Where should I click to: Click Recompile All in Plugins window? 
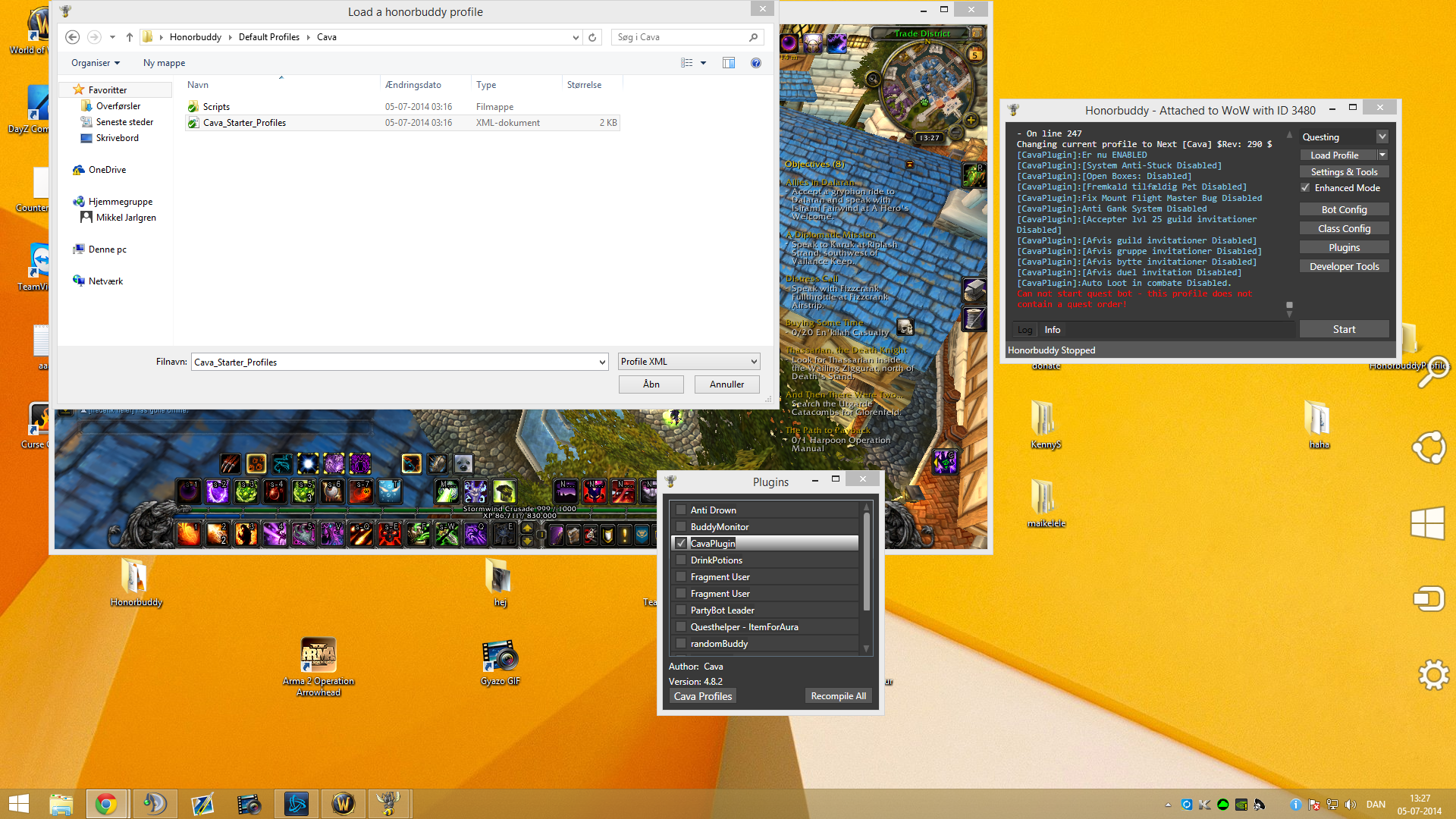pos(838,696)
